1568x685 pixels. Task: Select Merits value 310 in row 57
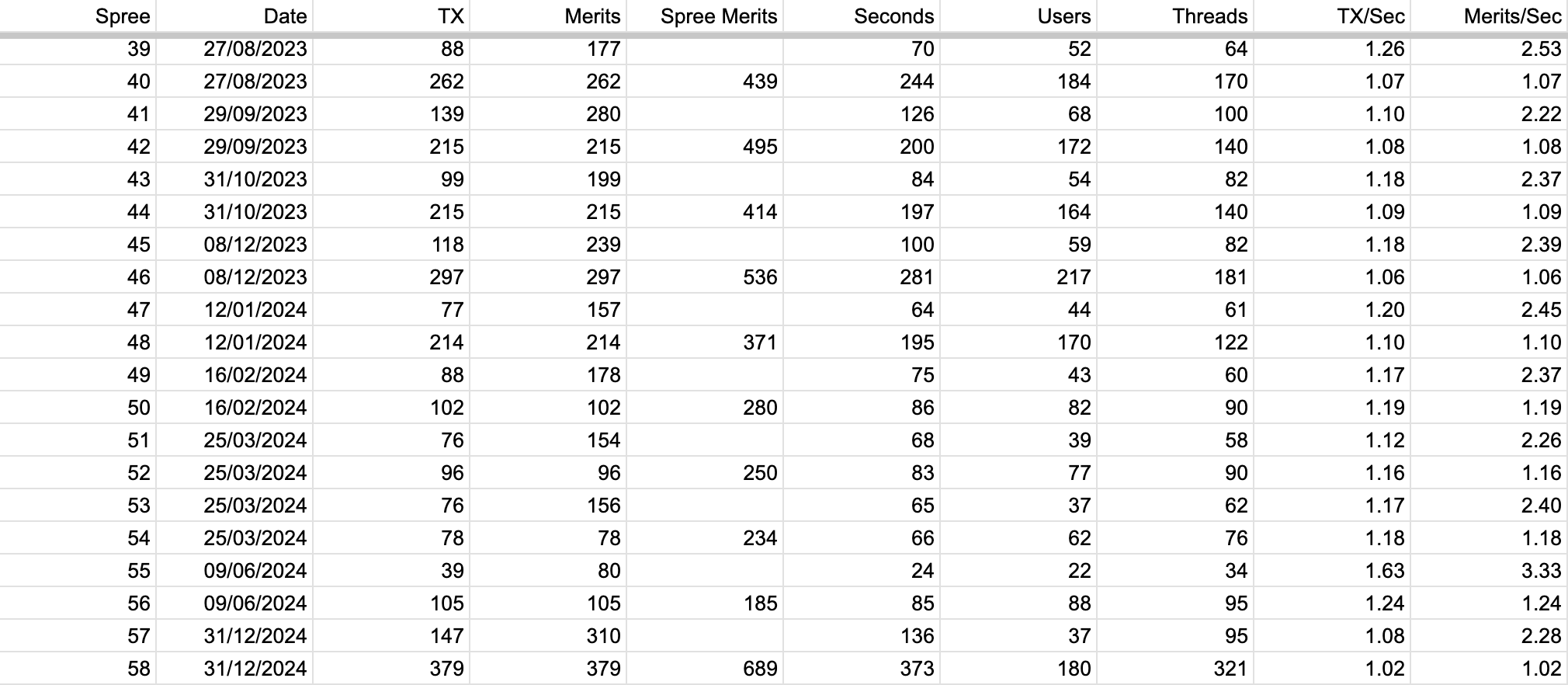(547, 636)
